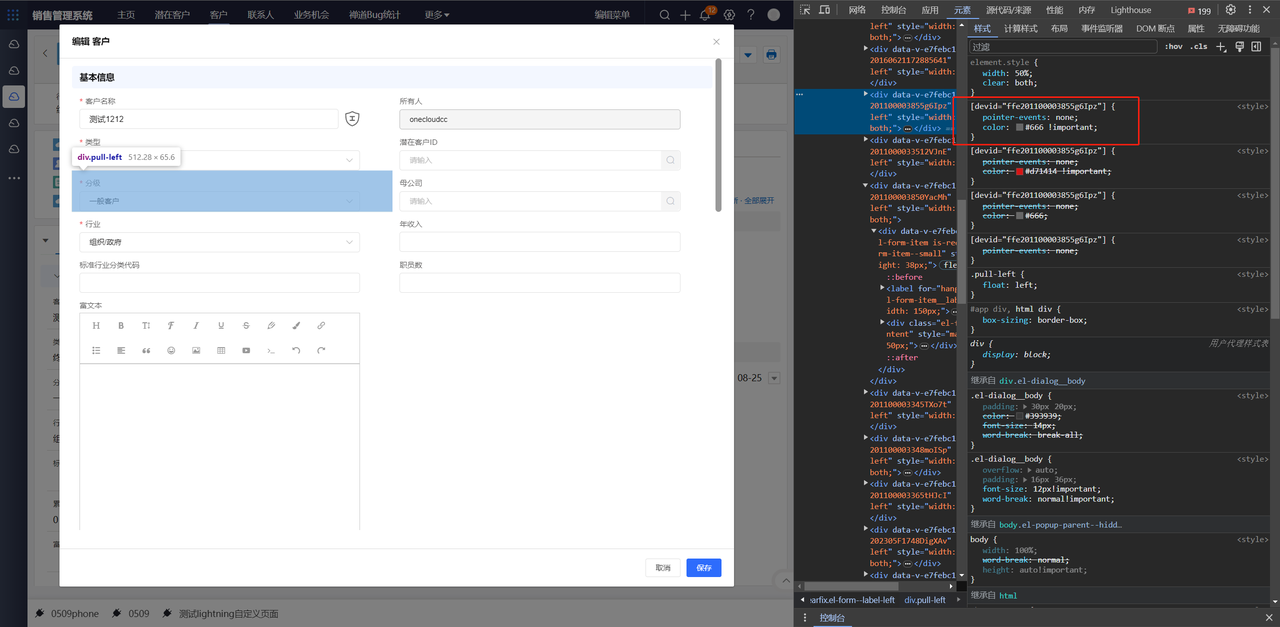Viewport: 1280px width, 627px height.
Task: Click the underline icon in editor toolbar
Action: point(221,326)
